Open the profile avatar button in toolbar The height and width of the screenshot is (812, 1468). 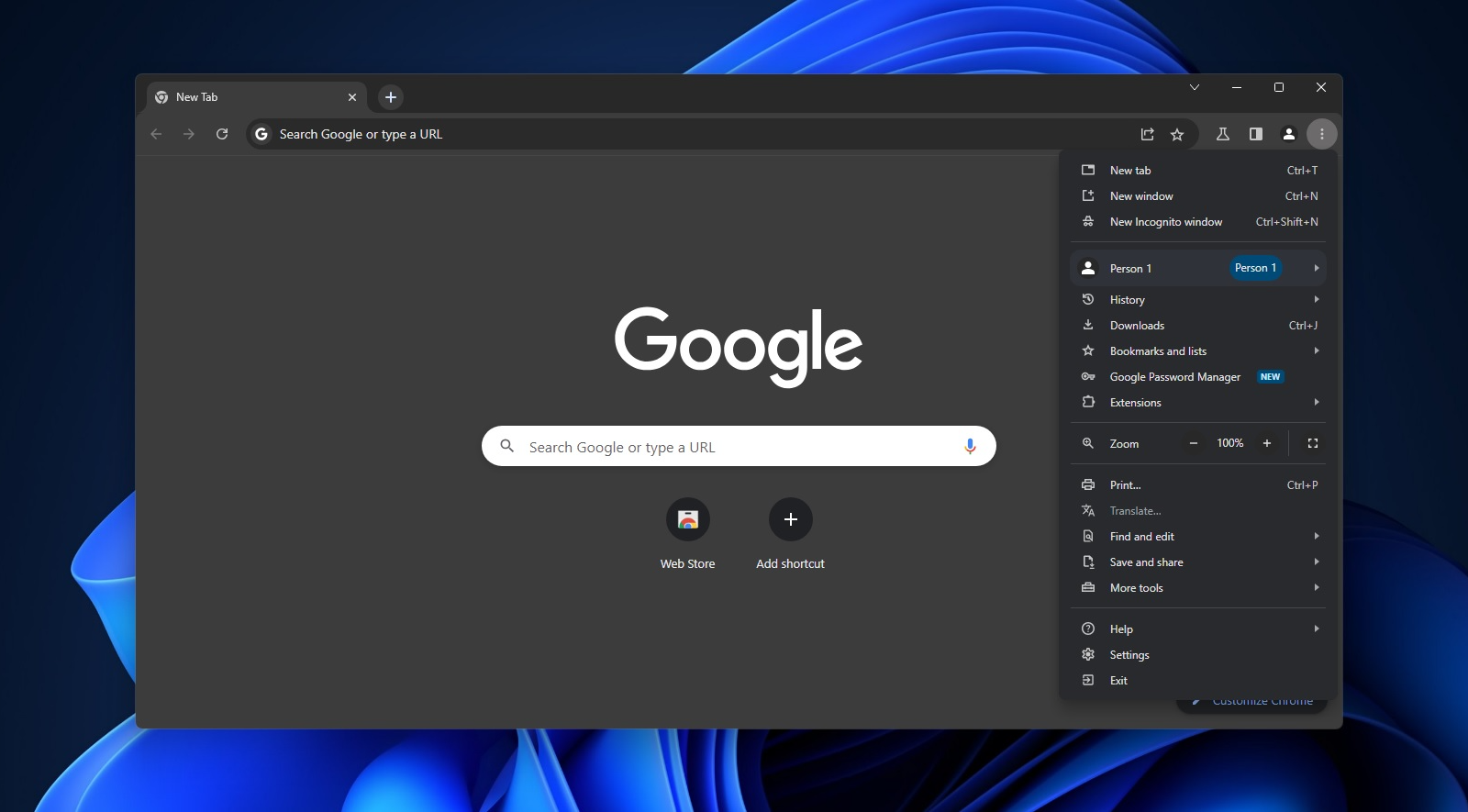click(x=1289, y=134)
